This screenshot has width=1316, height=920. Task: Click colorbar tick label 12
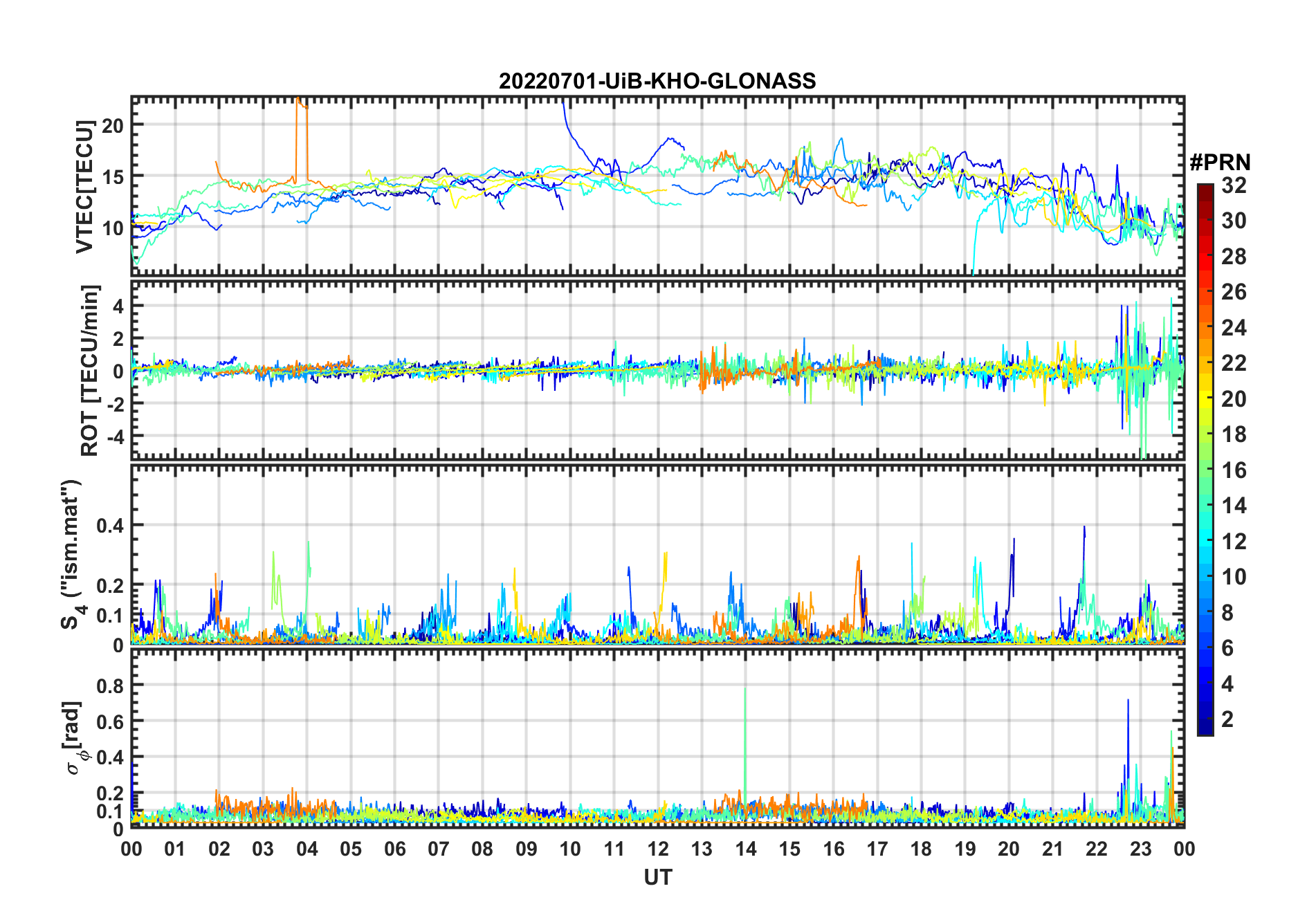point(1234,542)
